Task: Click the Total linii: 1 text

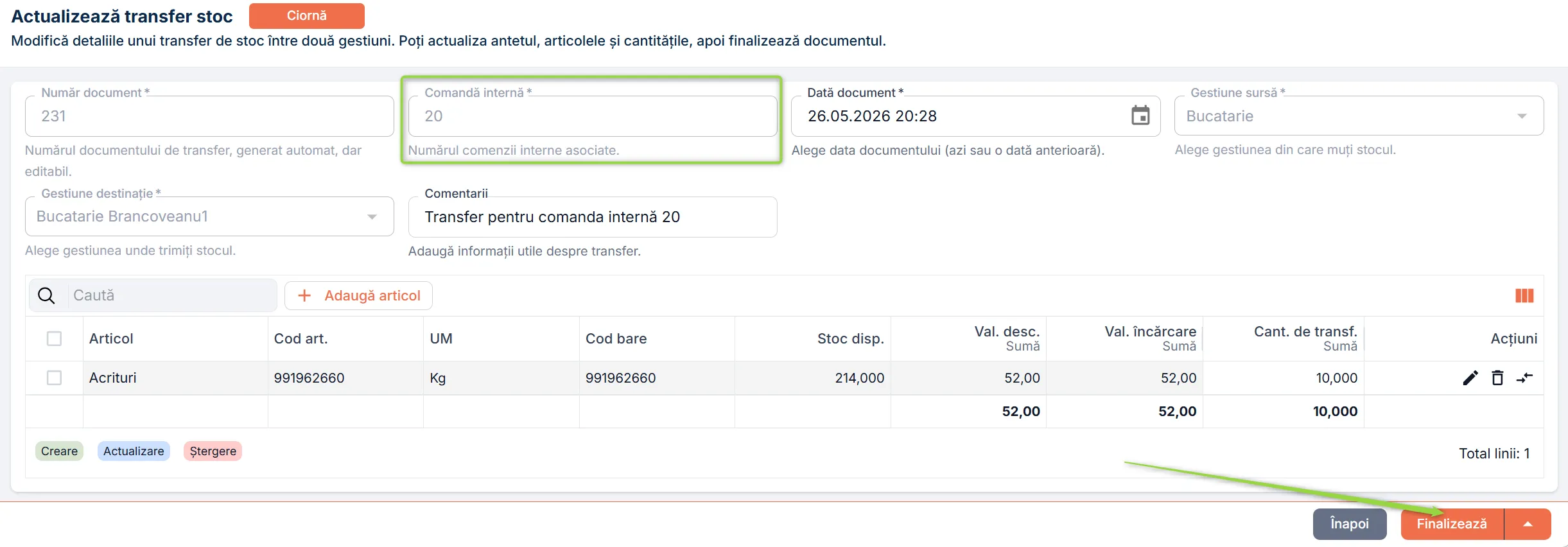Action: (1494, 453)
